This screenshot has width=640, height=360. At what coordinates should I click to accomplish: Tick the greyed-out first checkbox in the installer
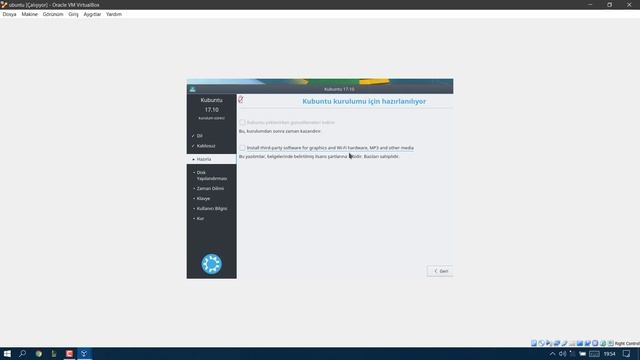click(x=242, y=122)
